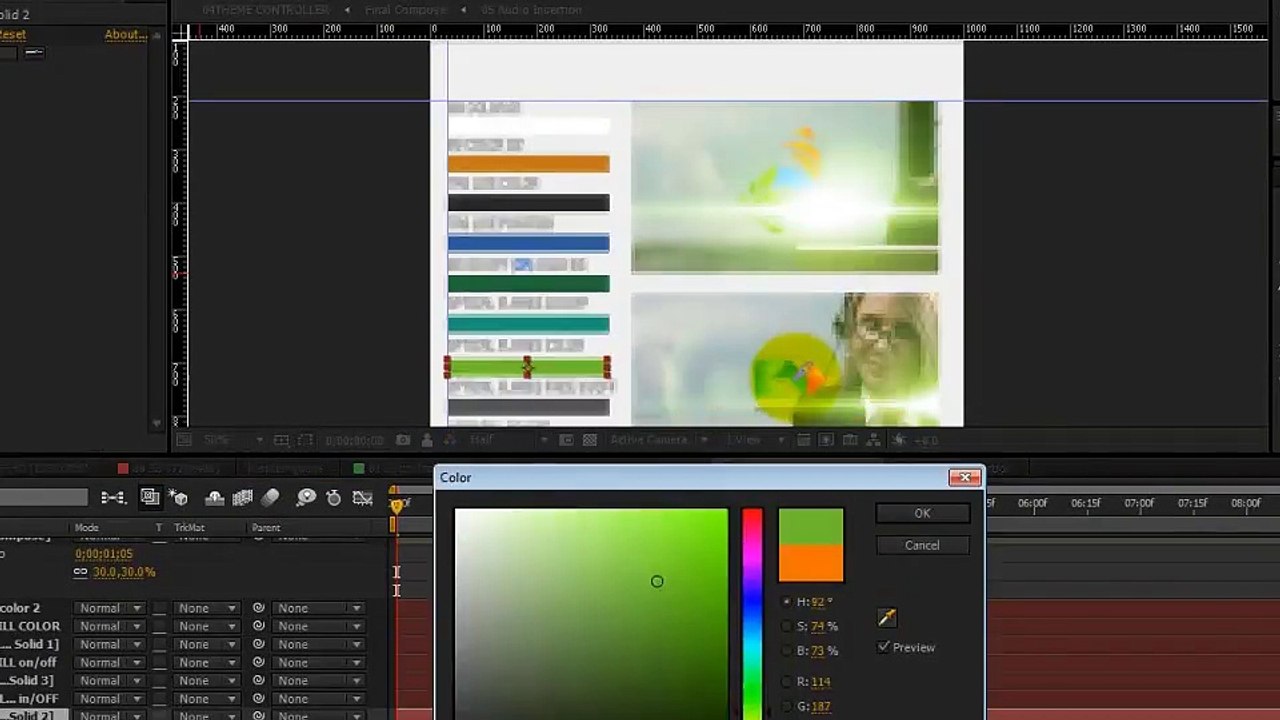Confirm the color with OK
The image size is (1280, 720).
point(922,513)
